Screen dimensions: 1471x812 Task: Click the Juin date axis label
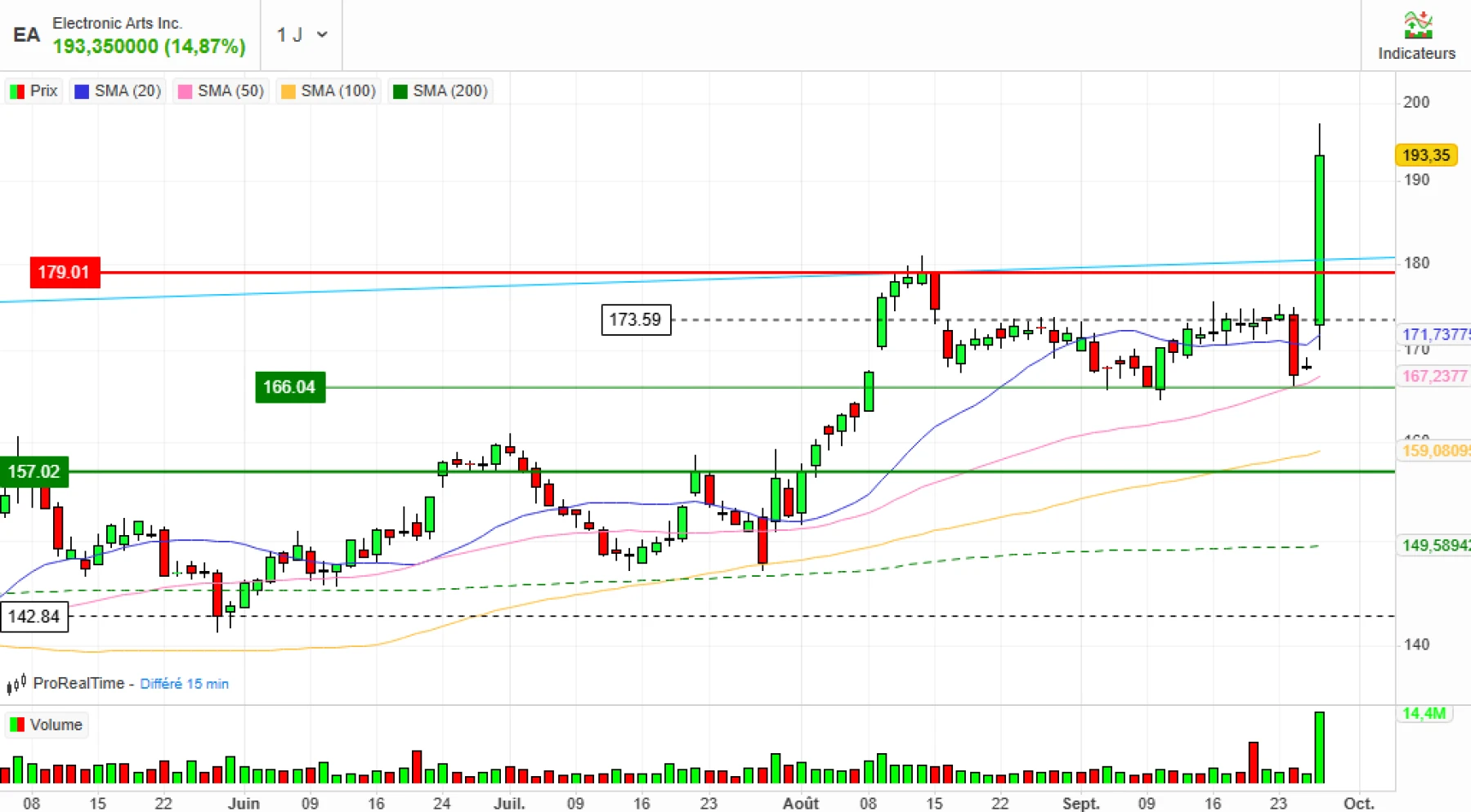click(244, 803)
